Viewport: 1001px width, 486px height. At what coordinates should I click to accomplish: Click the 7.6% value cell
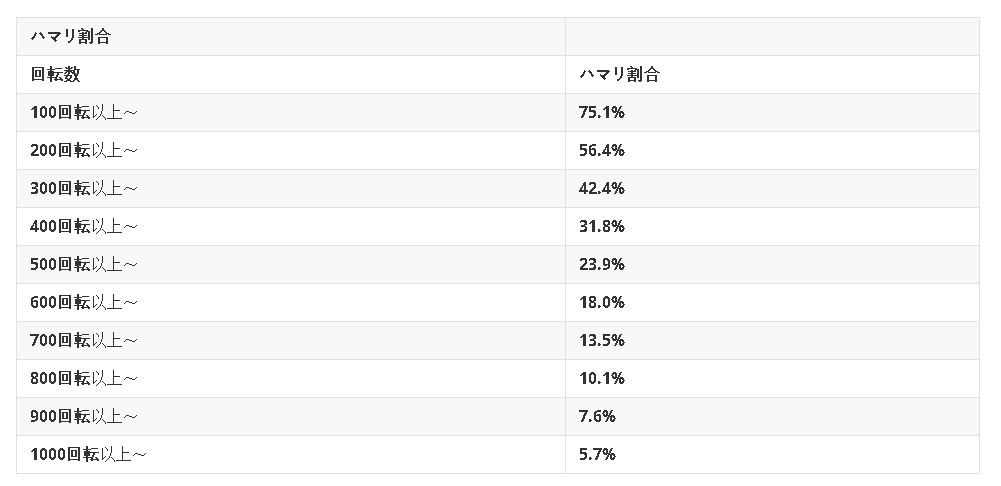pos(597,417)
